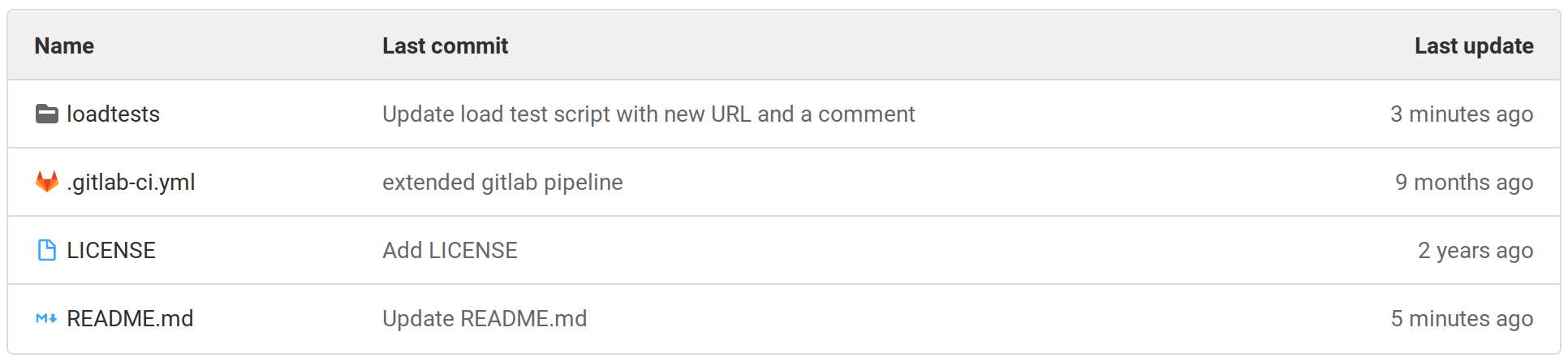The width and height of the screenshot is (1568, 362).
Task: Click the '9 months ago' timestamp
Action: pos(1463,183)
